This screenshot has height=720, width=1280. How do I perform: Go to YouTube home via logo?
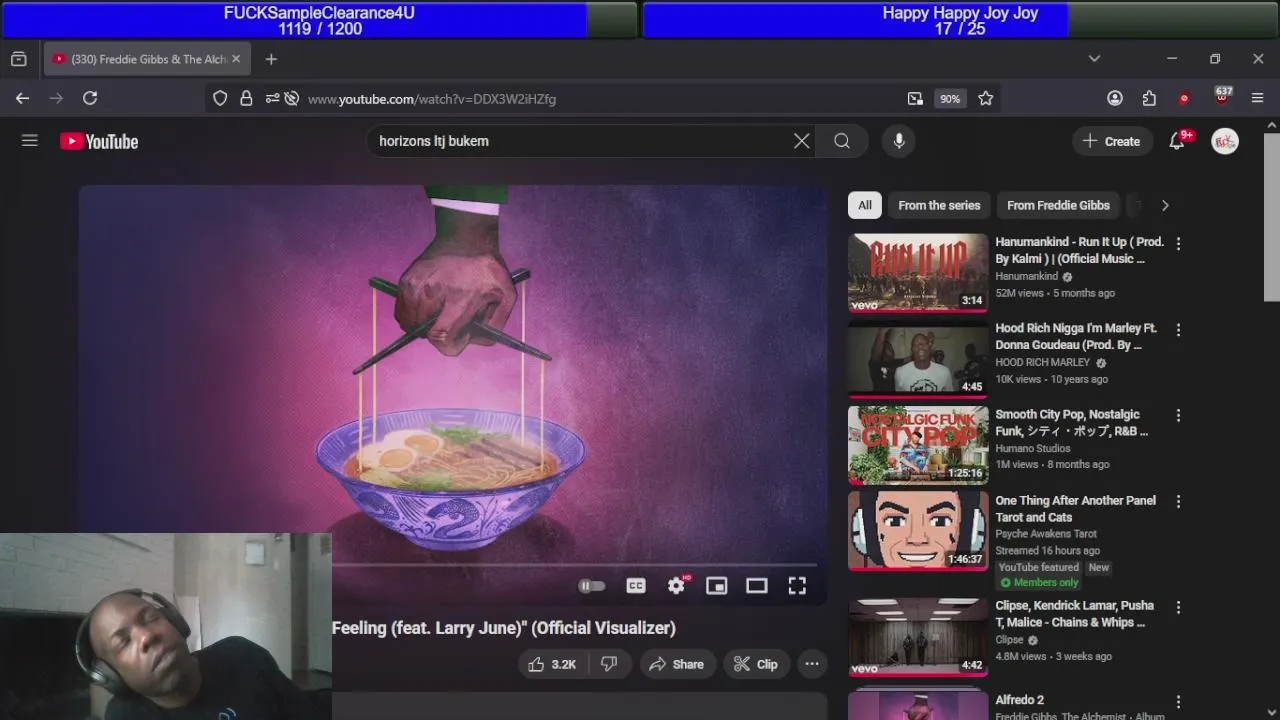pos(99,141)
